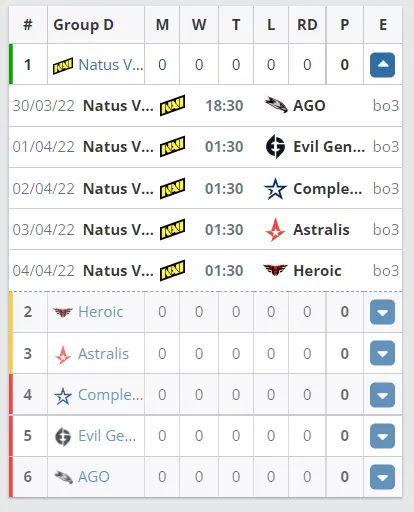Expand Evil Geniuses row arrow
Screen dimensions: 414x512
382,436
